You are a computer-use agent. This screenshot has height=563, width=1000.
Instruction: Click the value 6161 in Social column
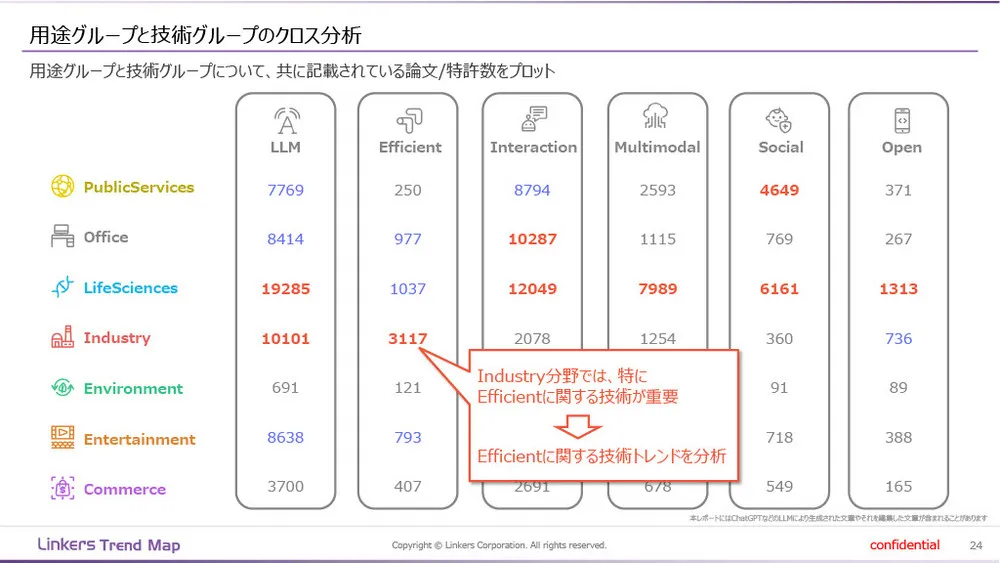(779, 289)
